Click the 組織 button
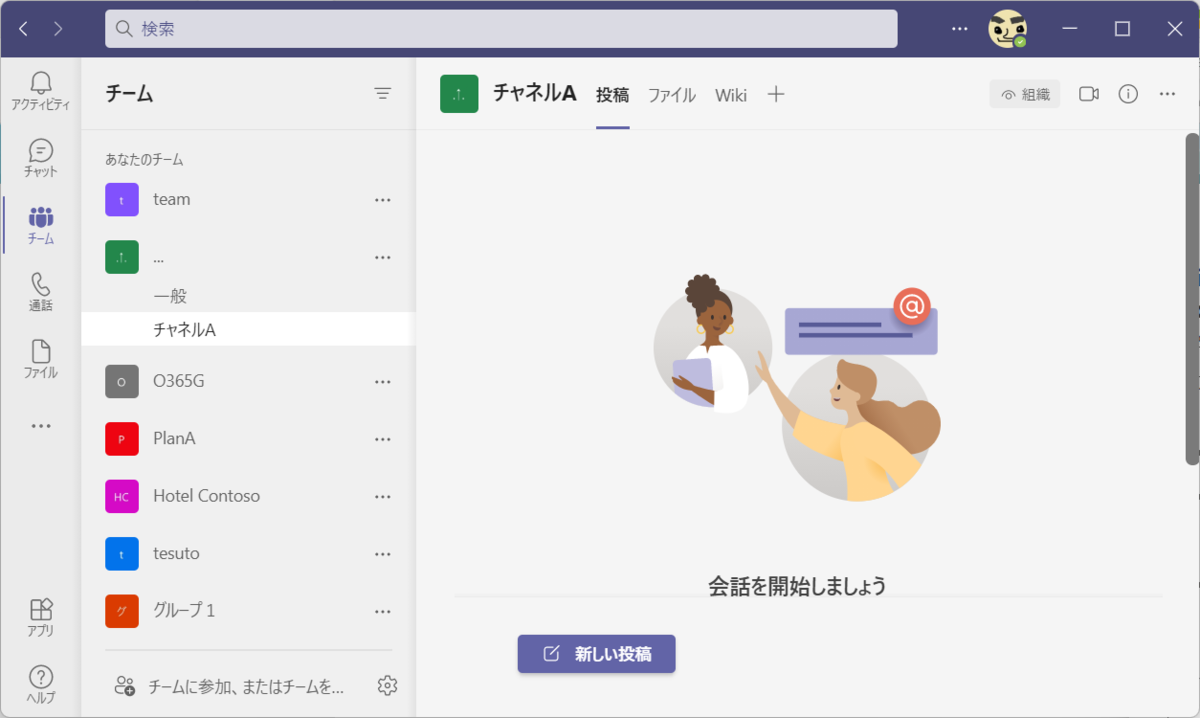Viewport: 1200px width, 718px height. coord(1025,94)
